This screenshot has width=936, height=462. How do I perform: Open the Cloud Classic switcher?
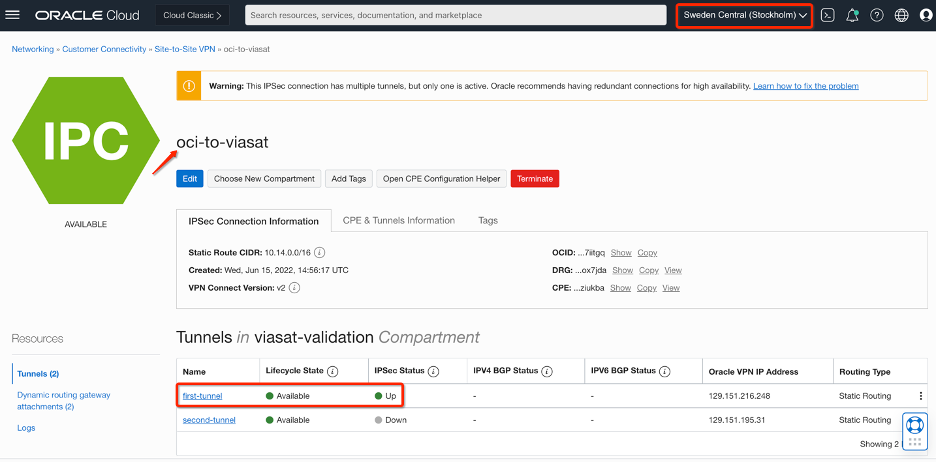coord(193,16)
